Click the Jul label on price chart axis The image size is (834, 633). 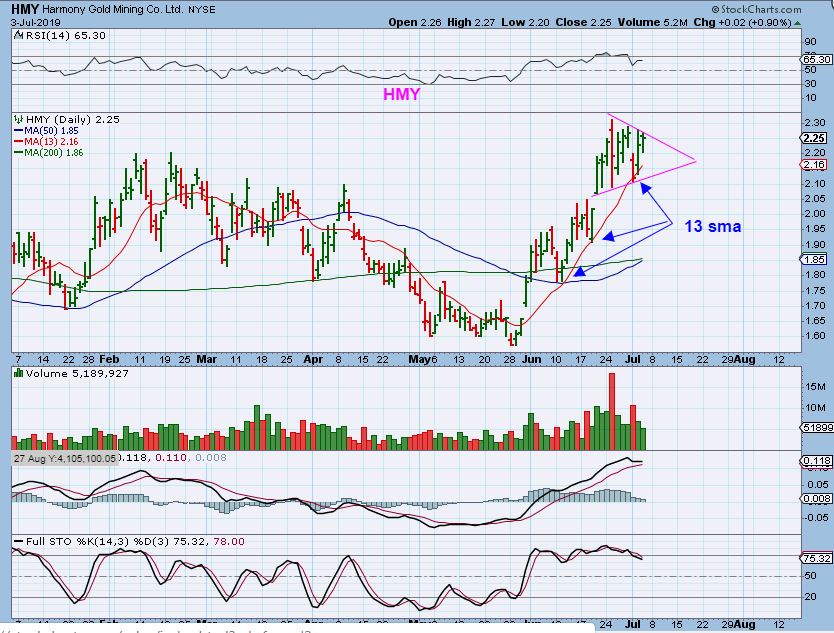point(632,360)
